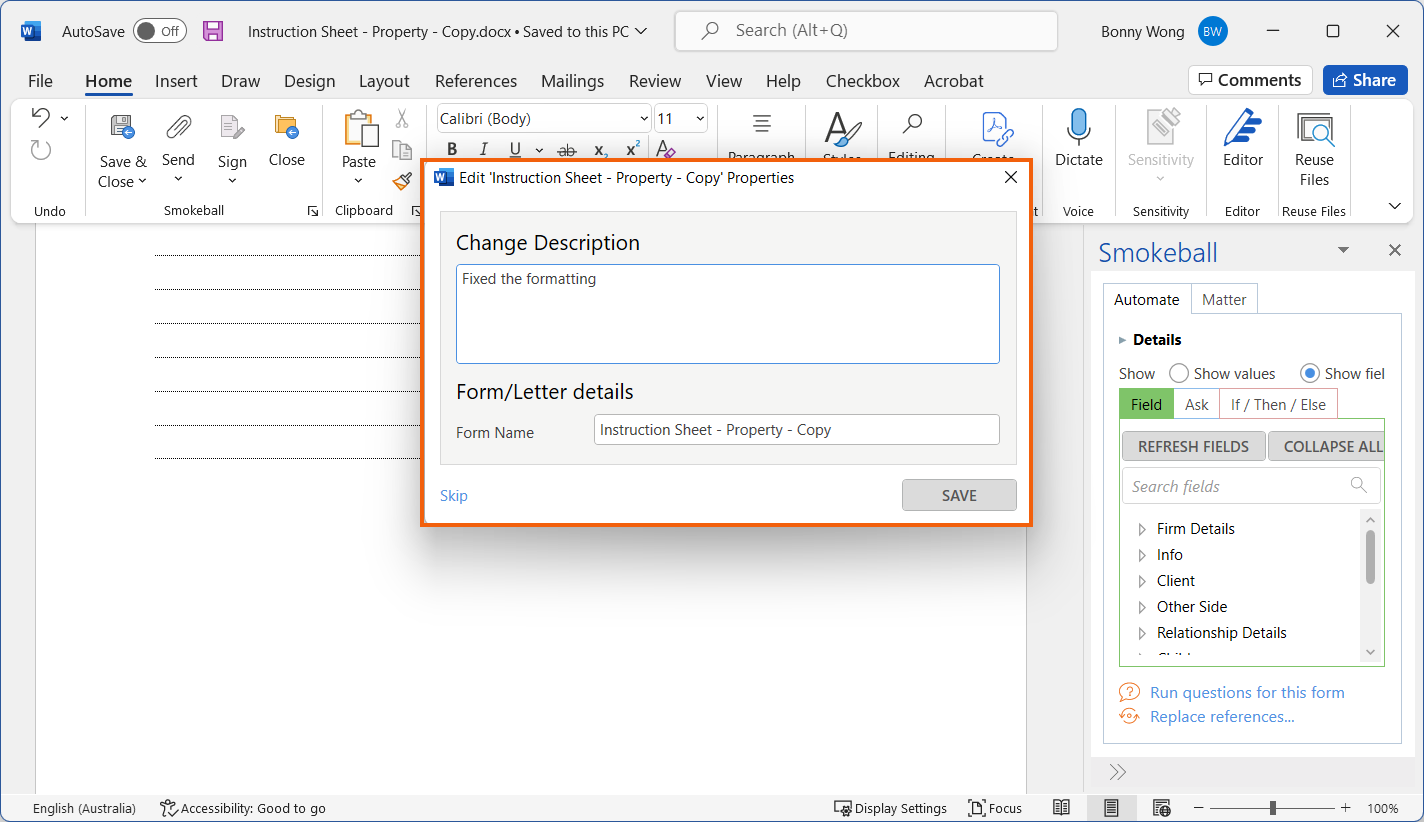Click the Form Name input field
1424x822 pixels.
point(797,430)
